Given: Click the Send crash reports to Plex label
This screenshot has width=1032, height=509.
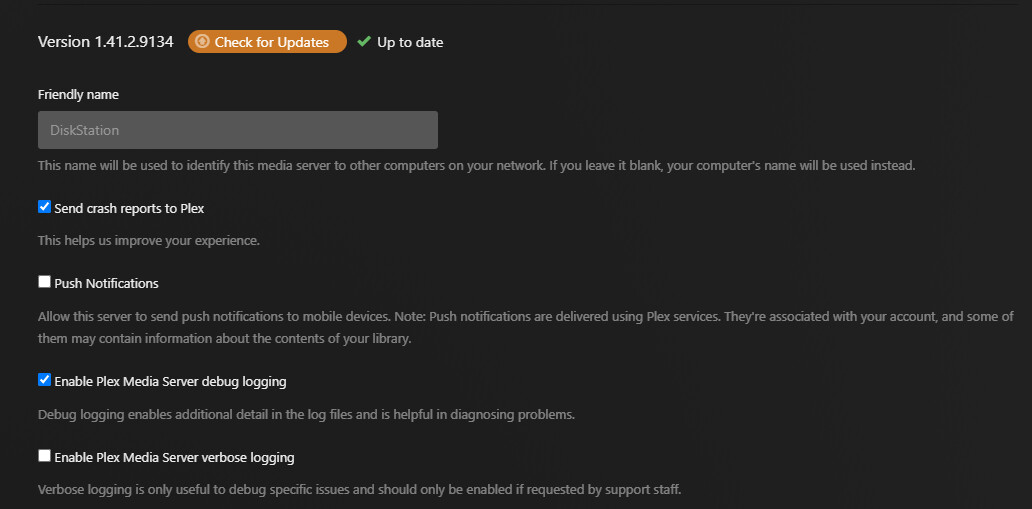Looking at the screenshot, I should (x=129, y=208).
